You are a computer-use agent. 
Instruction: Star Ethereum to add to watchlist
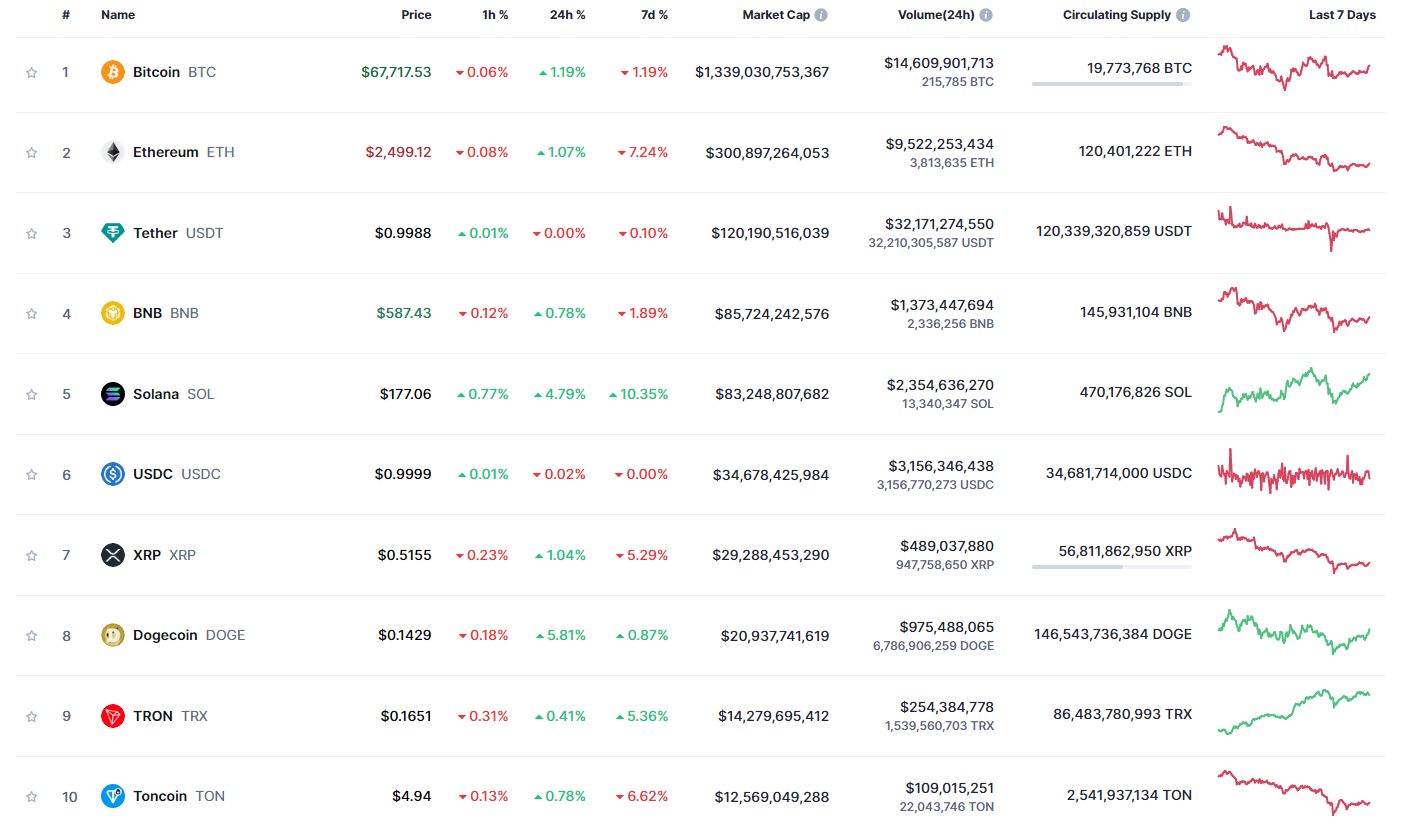(x=32, y=152)
